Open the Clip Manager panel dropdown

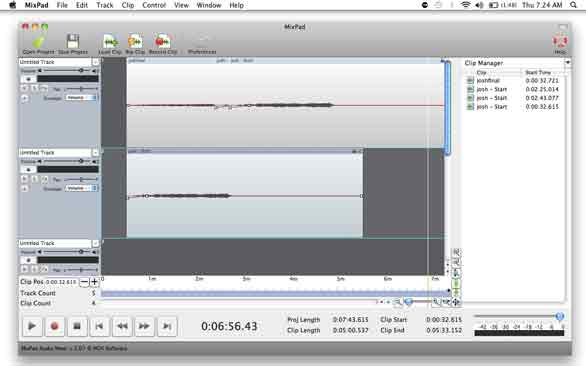click(x=567, y=63)
